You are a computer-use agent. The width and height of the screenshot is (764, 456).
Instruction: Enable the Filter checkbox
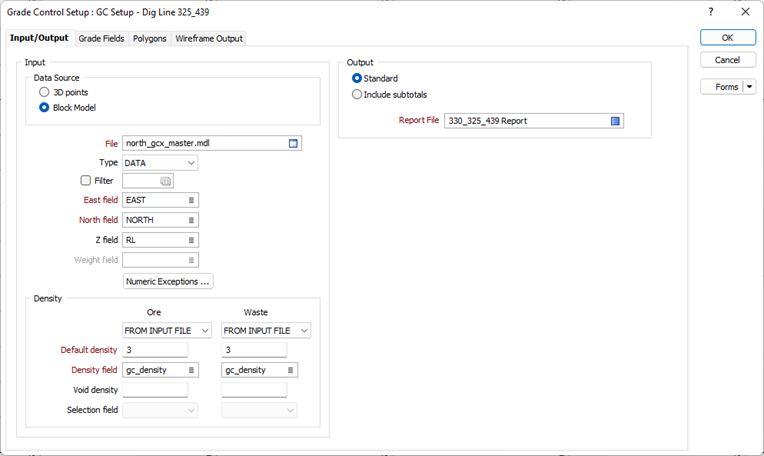tap(86, 181)
